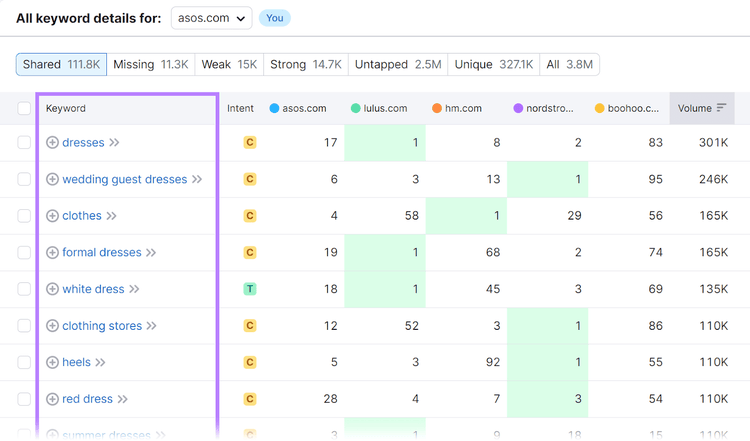Toggle the select-all checkbox in table header
750x441 pixels.
pos(24,108)
